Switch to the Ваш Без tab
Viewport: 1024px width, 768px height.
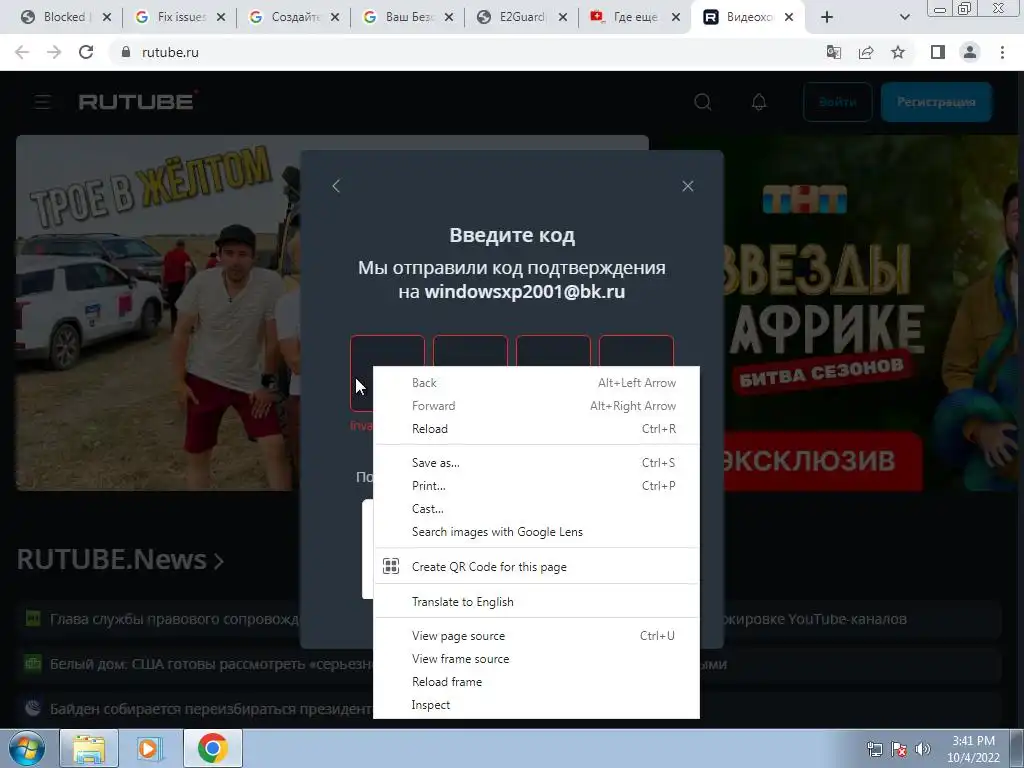coord(399,17)
